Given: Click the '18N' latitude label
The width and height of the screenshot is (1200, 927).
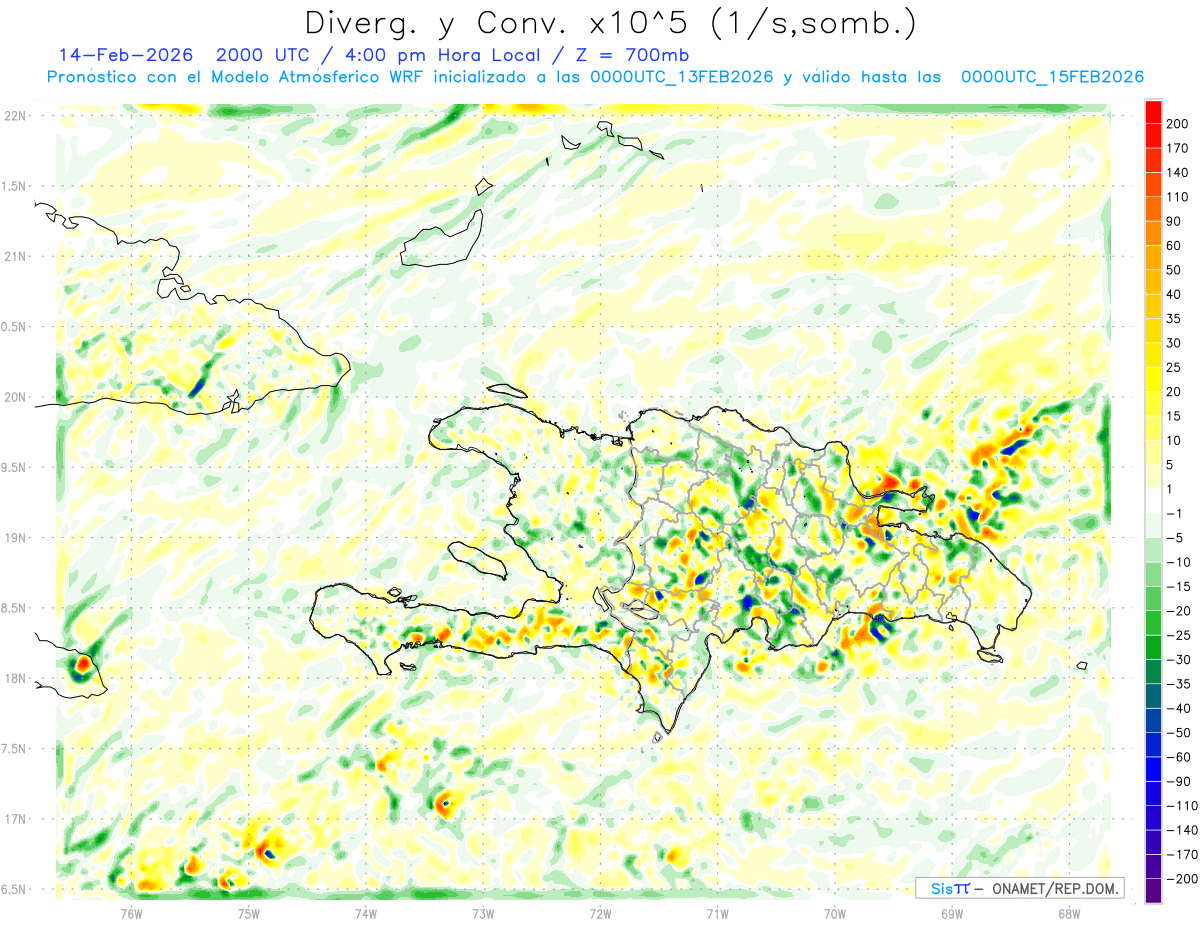Looking at the screenshot, I should coord(16,678).
